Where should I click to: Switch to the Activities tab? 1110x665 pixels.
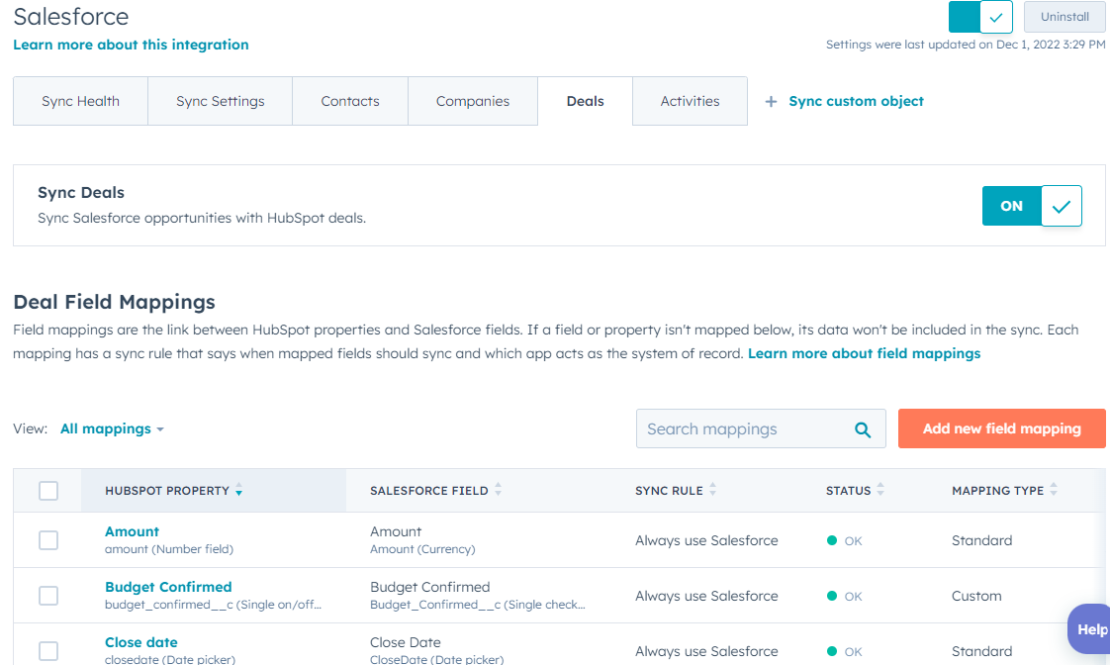point(690,101)
